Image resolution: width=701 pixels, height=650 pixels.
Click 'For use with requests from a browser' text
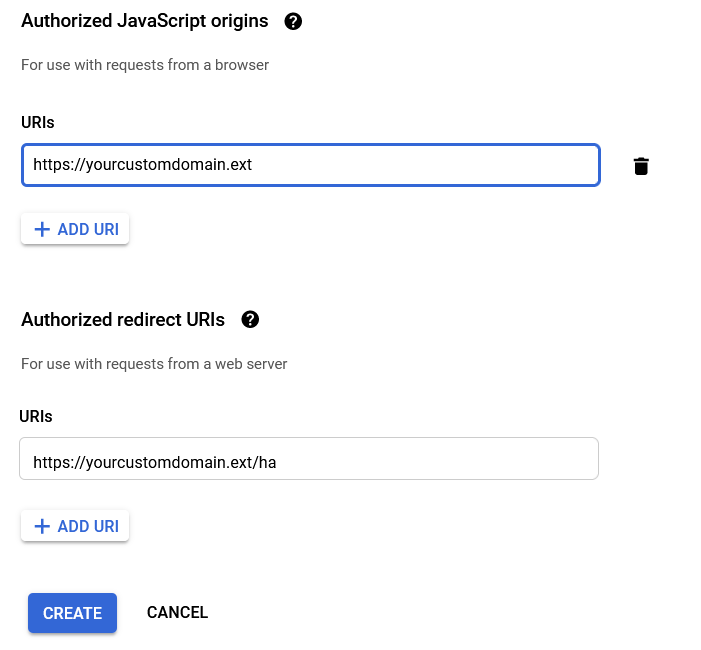[145, 65]
